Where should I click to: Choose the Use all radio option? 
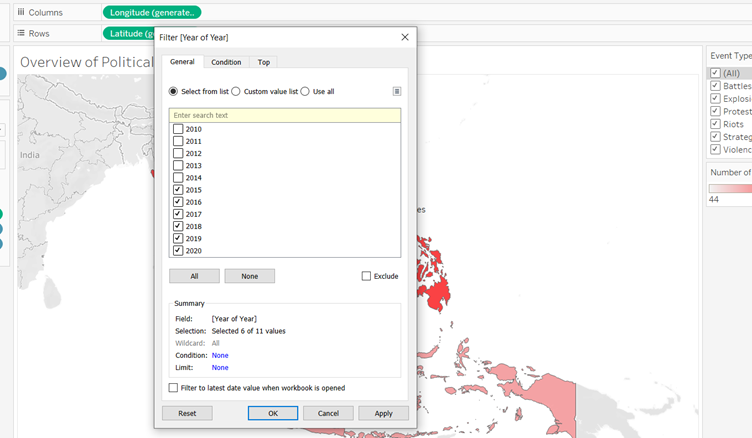coord(305,91)
